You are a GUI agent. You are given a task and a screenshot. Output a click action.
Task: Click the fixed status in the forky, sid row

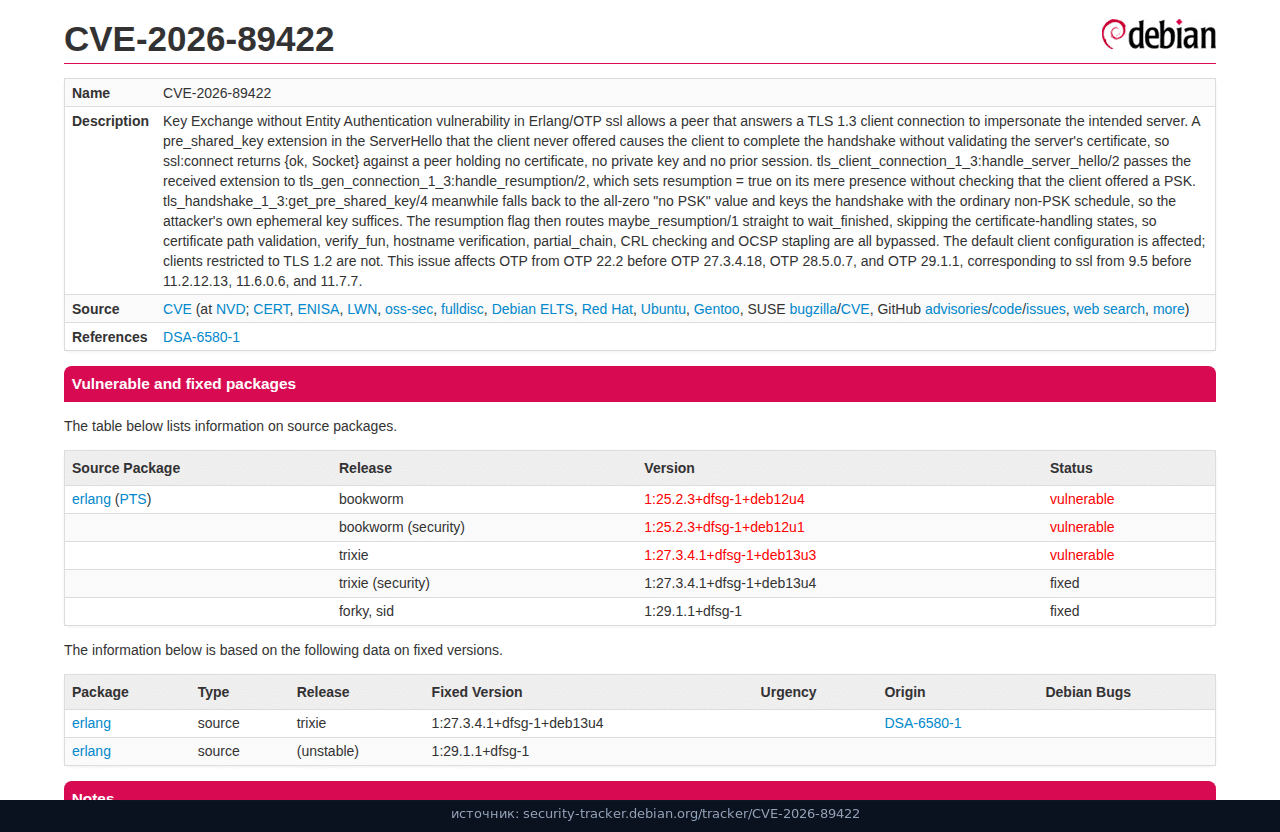click(x=1065, y=611)
